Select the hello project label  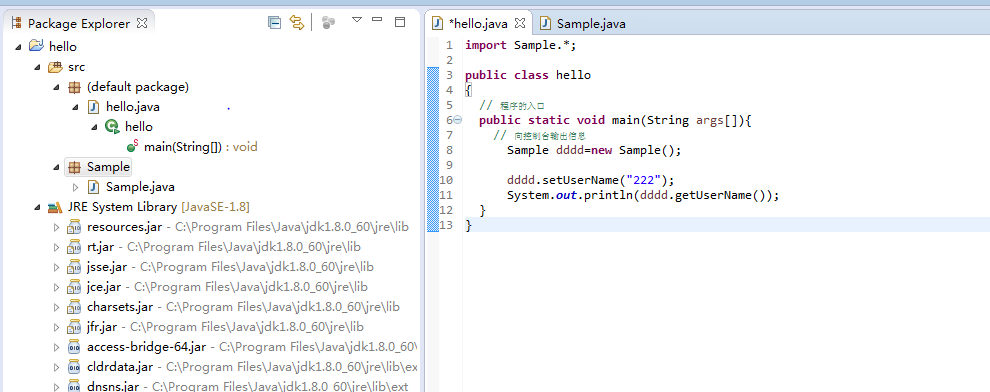(x=63, y=47)
